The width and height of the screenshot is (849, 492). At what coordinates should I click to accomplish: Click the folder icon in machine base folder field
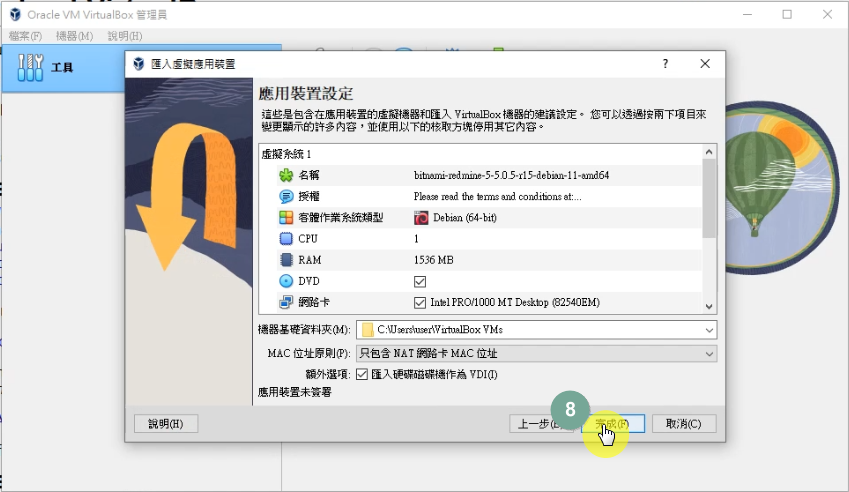point(368,330)
